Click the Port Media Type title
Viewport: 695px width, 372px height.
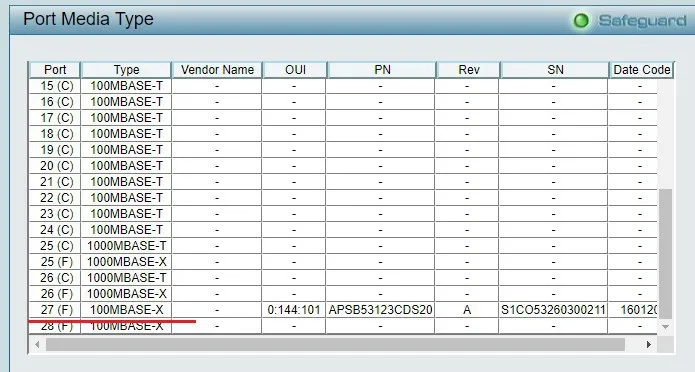pyautogui.click(x=88, y=19)
